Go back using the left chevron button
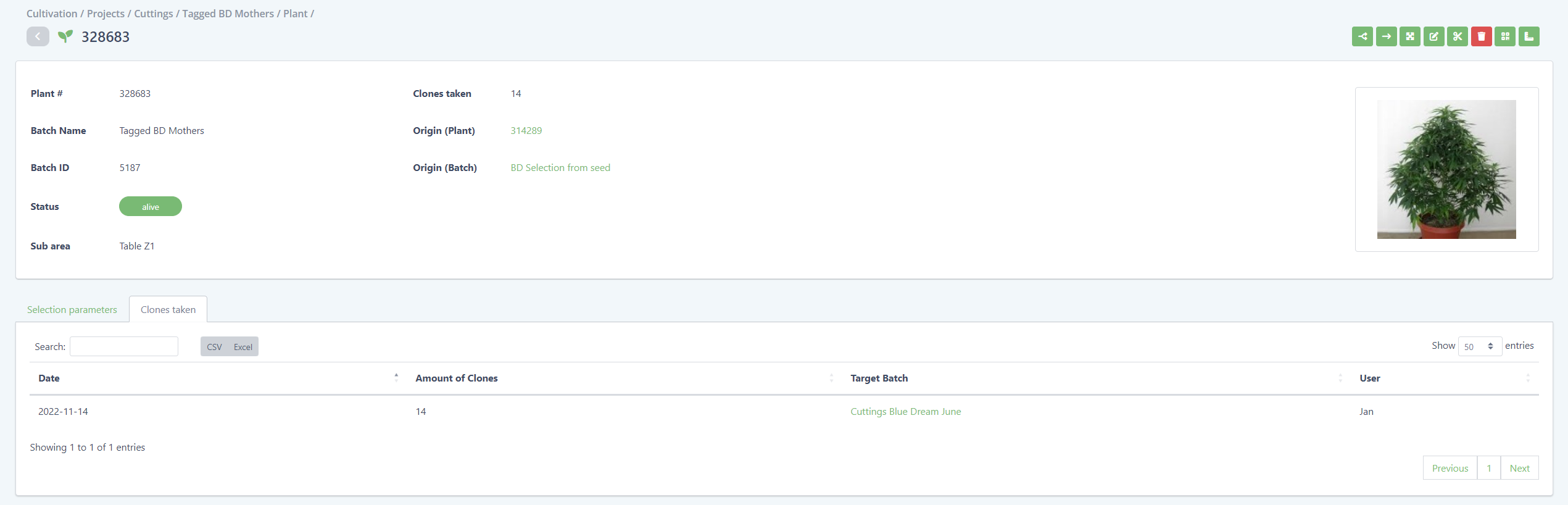The width and height of the screenshot is (1568, 505). (38, 36)
